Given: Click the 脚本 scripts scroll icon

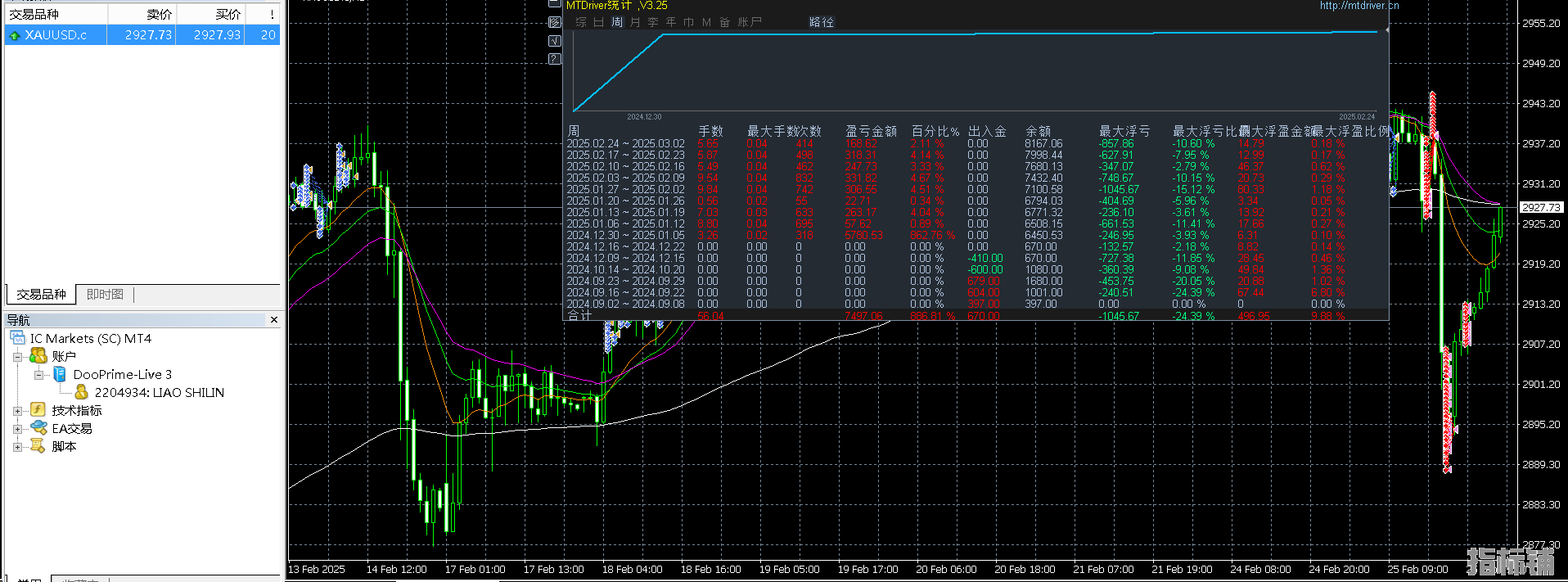Looking at the screenshot, I should tap(38, 446).
